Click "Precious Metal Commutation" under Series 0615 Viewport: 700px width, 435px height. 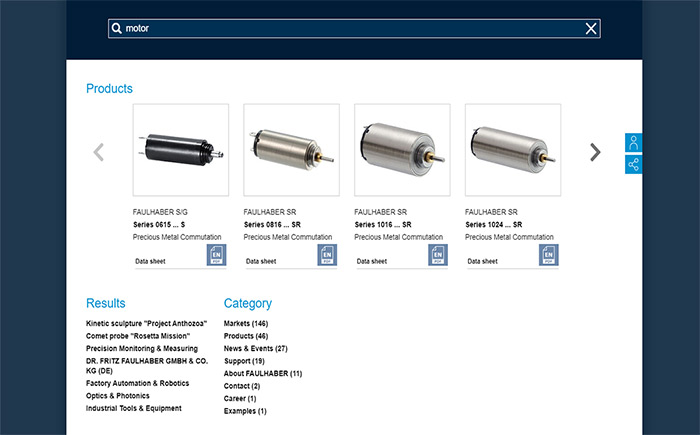tap(177, 237)
